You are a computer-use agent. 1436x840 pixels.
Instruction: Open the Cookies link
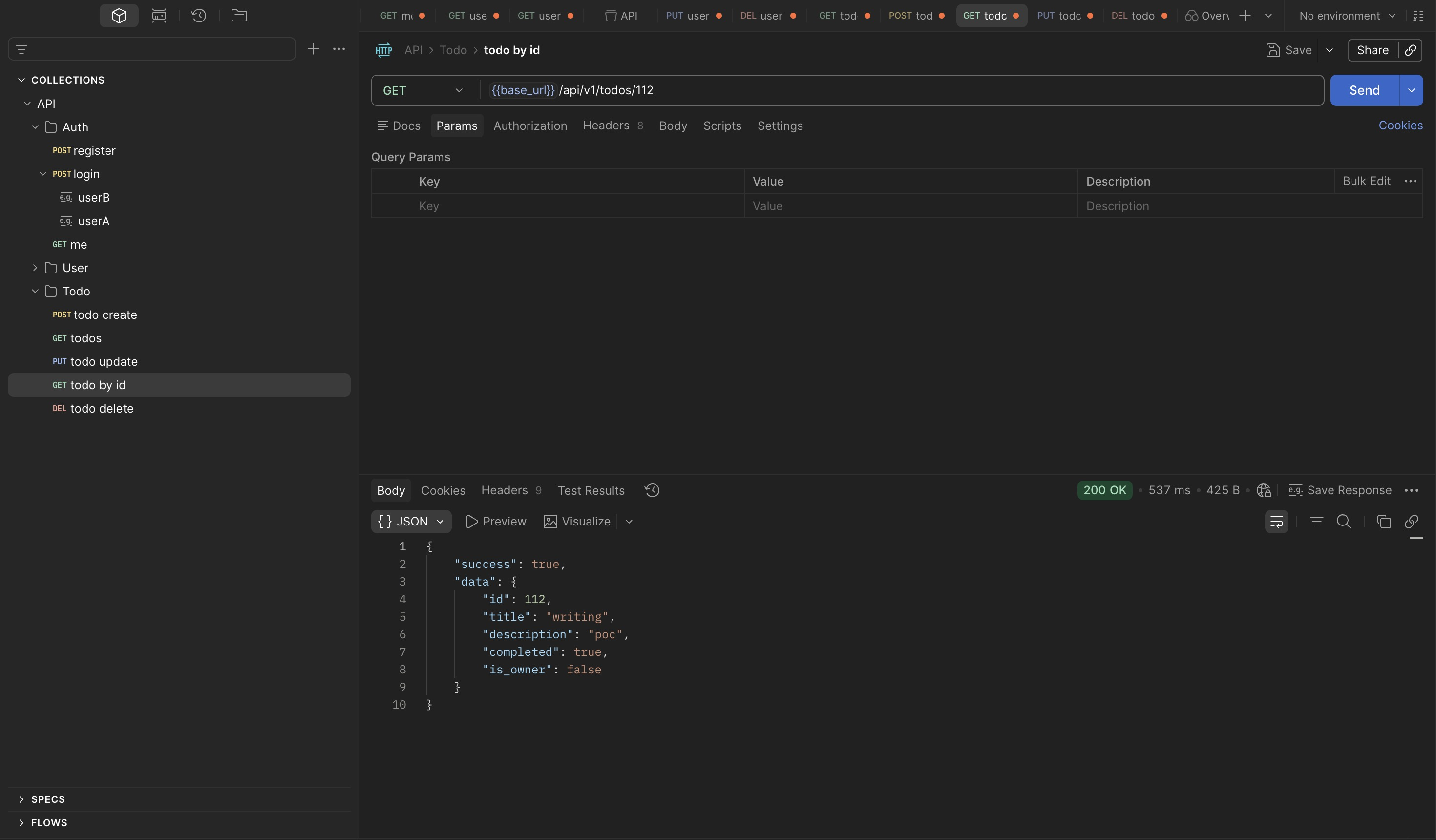(x=1400, y=126)
